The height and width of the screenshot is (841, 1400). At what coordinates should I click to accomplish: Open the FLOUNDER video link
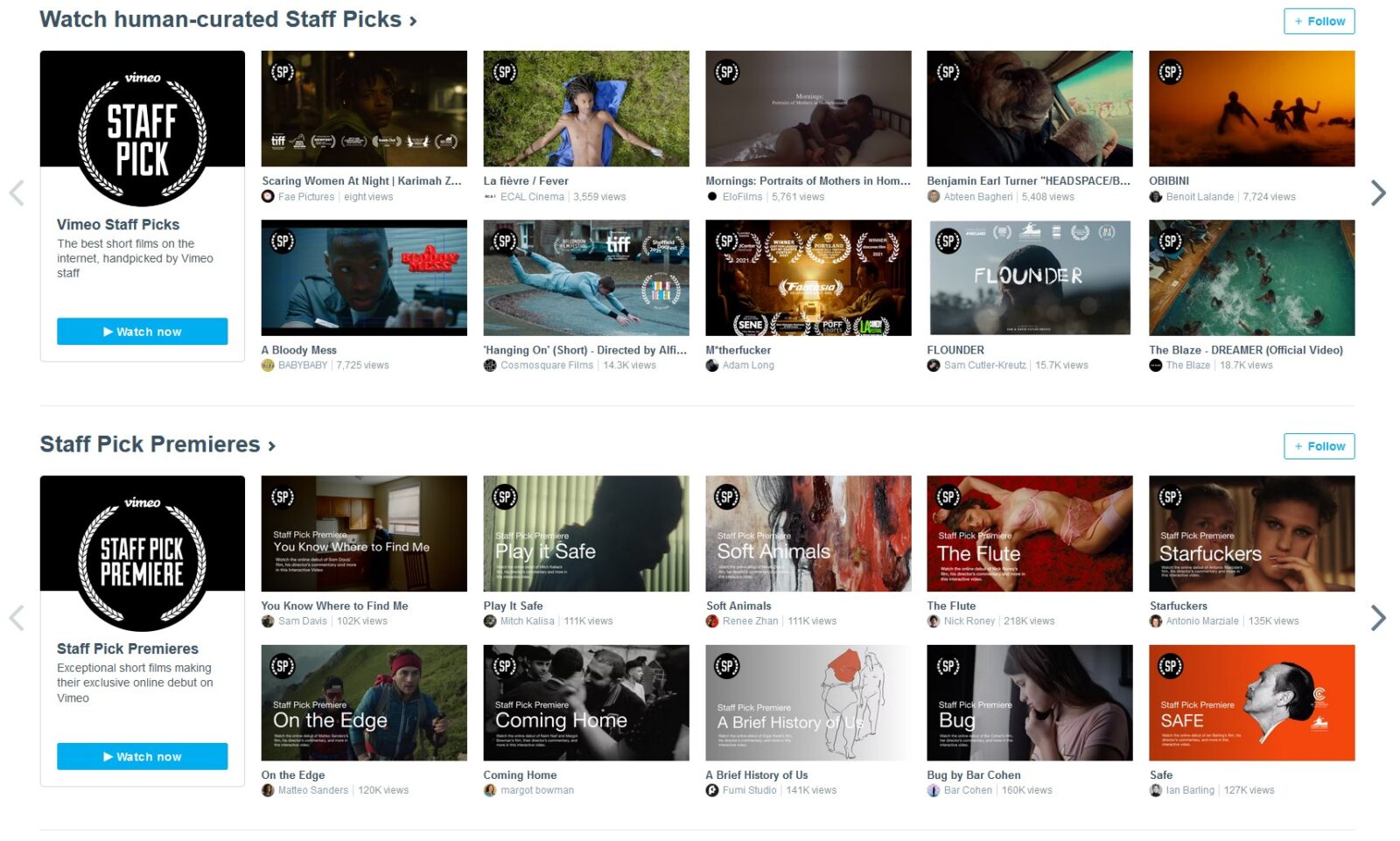point(955,349)
